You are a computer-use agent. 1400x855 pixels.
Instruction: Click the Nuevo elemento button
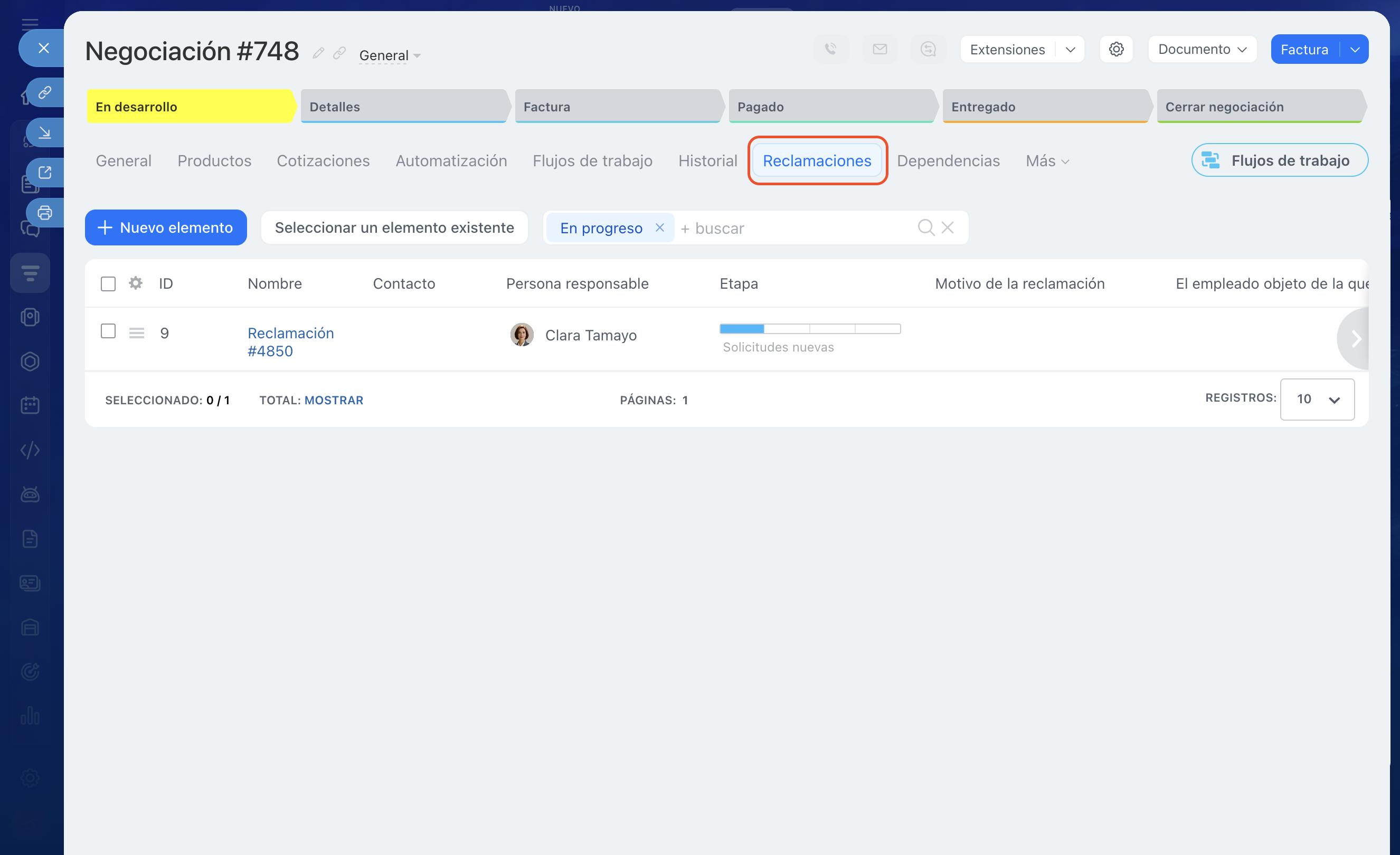click(165, 227)
